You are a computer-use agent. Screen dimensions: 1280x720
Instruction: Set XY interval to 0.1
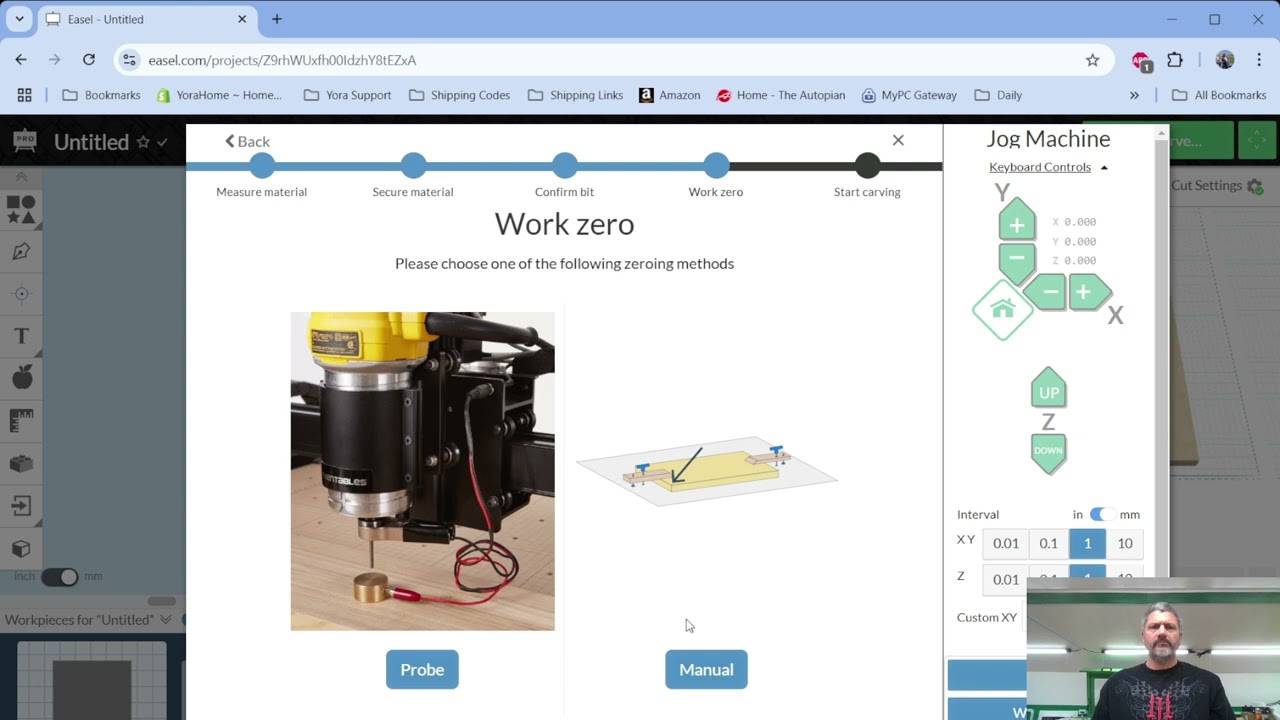tap(1048, 543)
